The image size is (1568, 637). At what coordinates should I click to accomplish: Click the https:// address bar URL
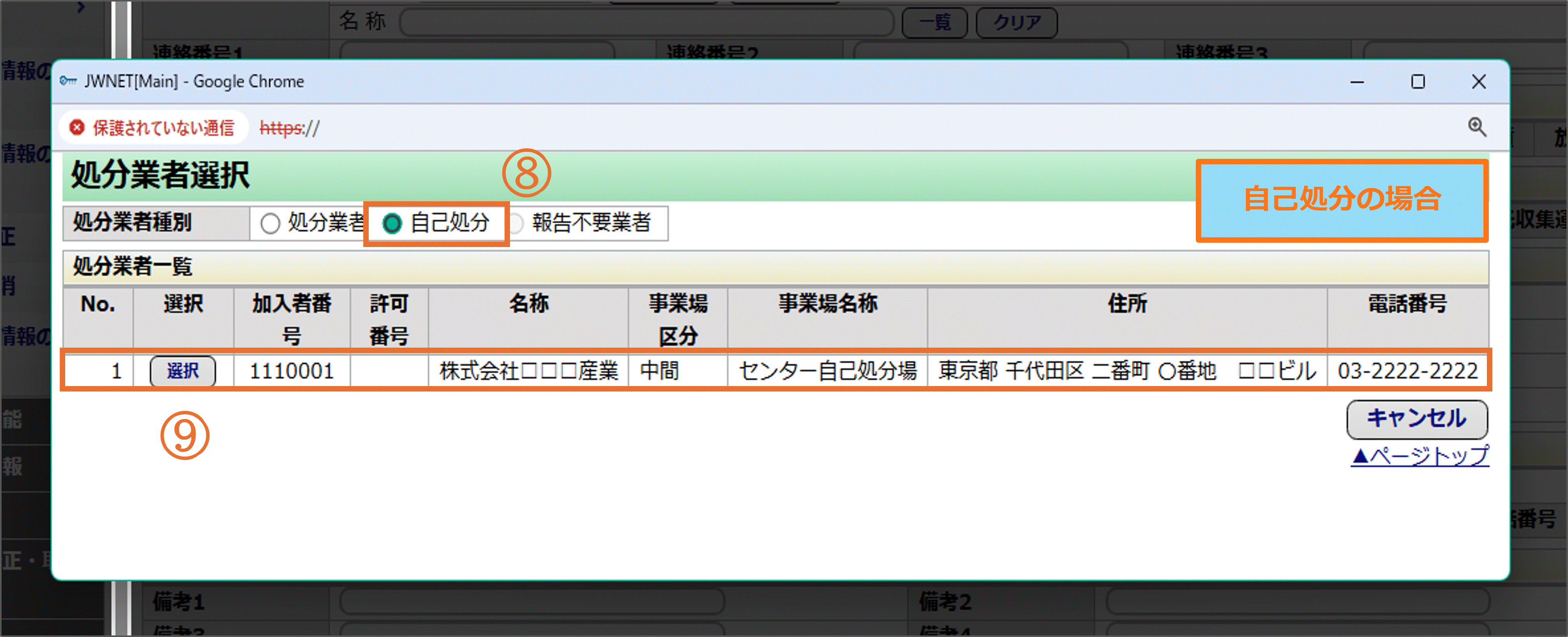click(290, 128)
